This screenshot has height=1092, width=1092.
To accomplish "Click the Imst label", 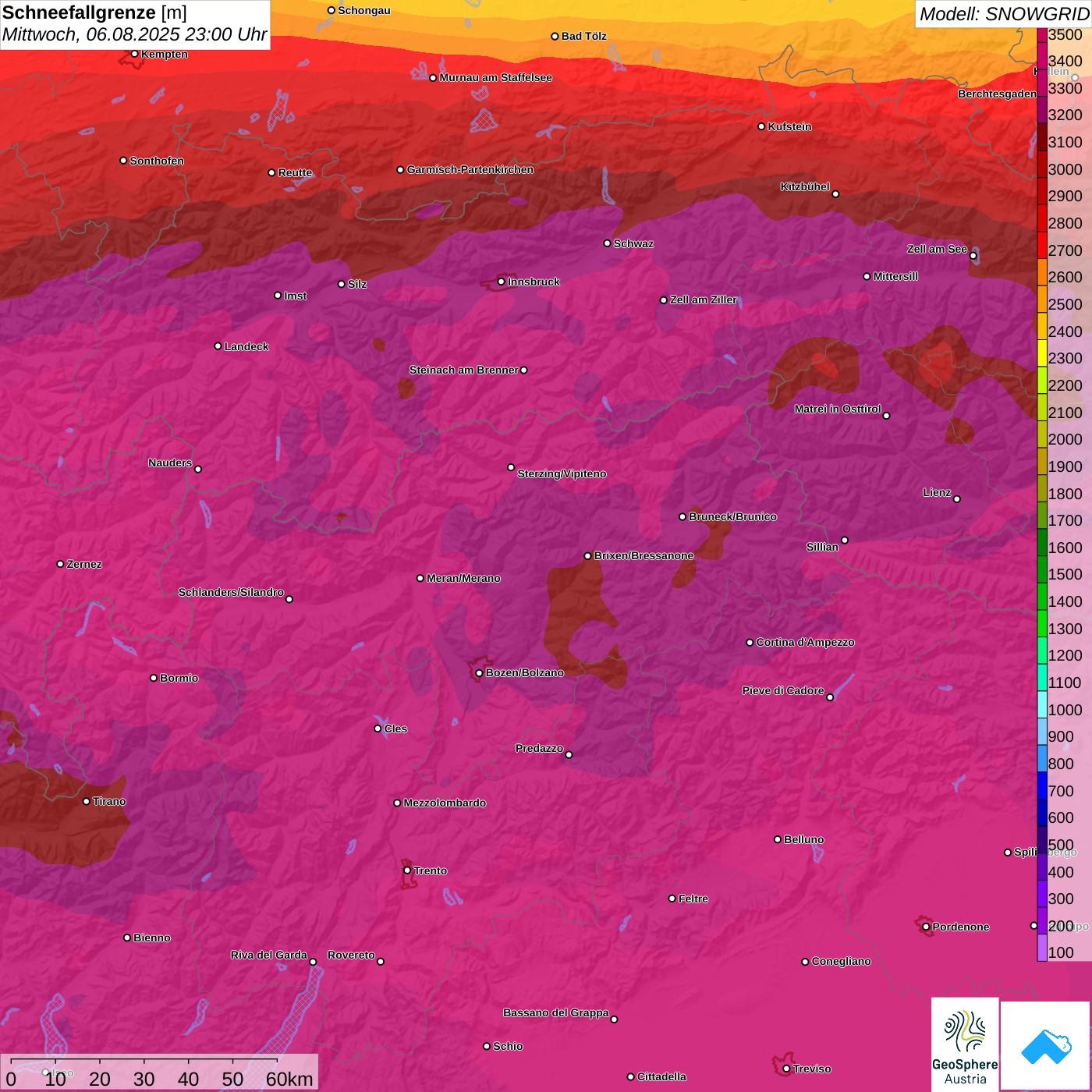I will [x=296, y=296].
